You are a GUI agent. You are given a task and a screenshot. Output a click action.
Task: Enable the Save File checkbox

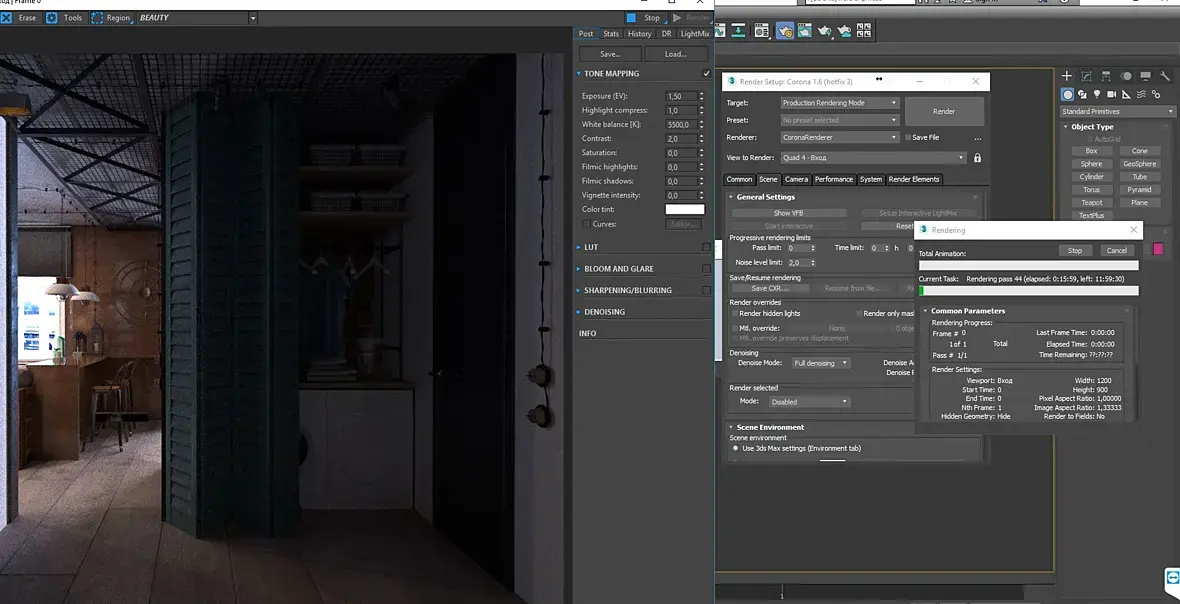click(x=908, y=137)
